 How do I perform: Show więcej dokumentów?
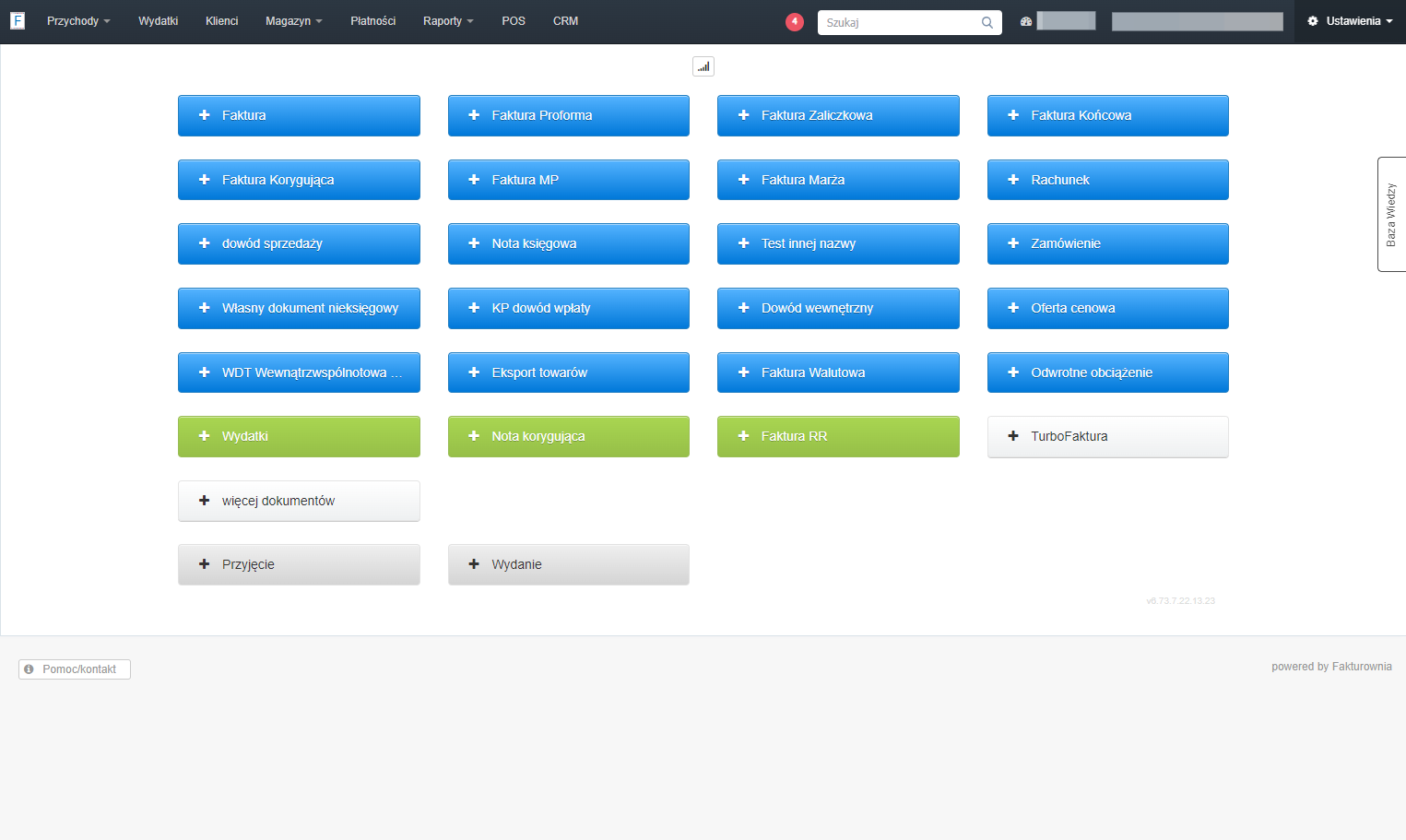[299, 501]
